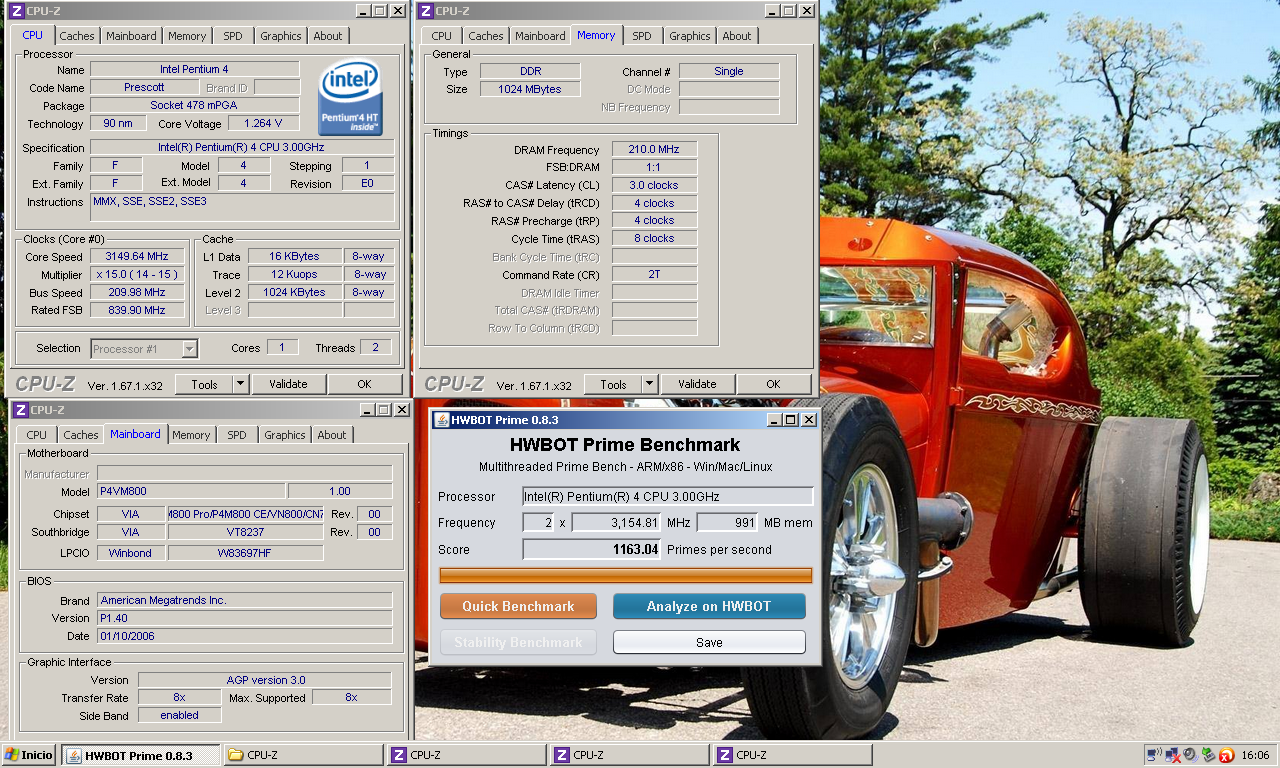Image resolution: width=1280 pixels, height=768 pixels.
Task: Click the Score field showing 1163.04
Action: click(592, 549)
